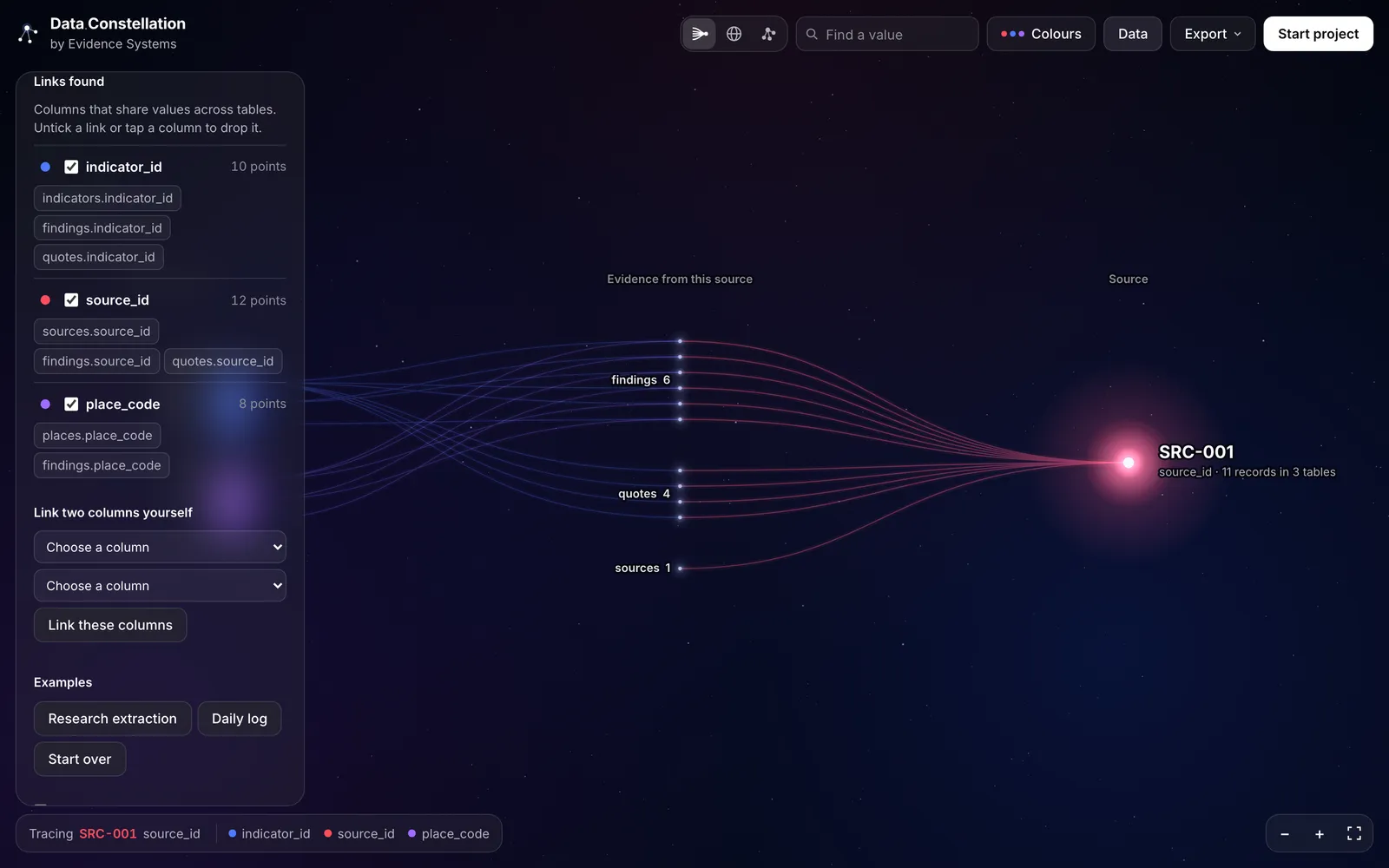Viewport: 1389px width, 868px height.
Task: Load the Daily log example
Action: click(x=240, y=719)
